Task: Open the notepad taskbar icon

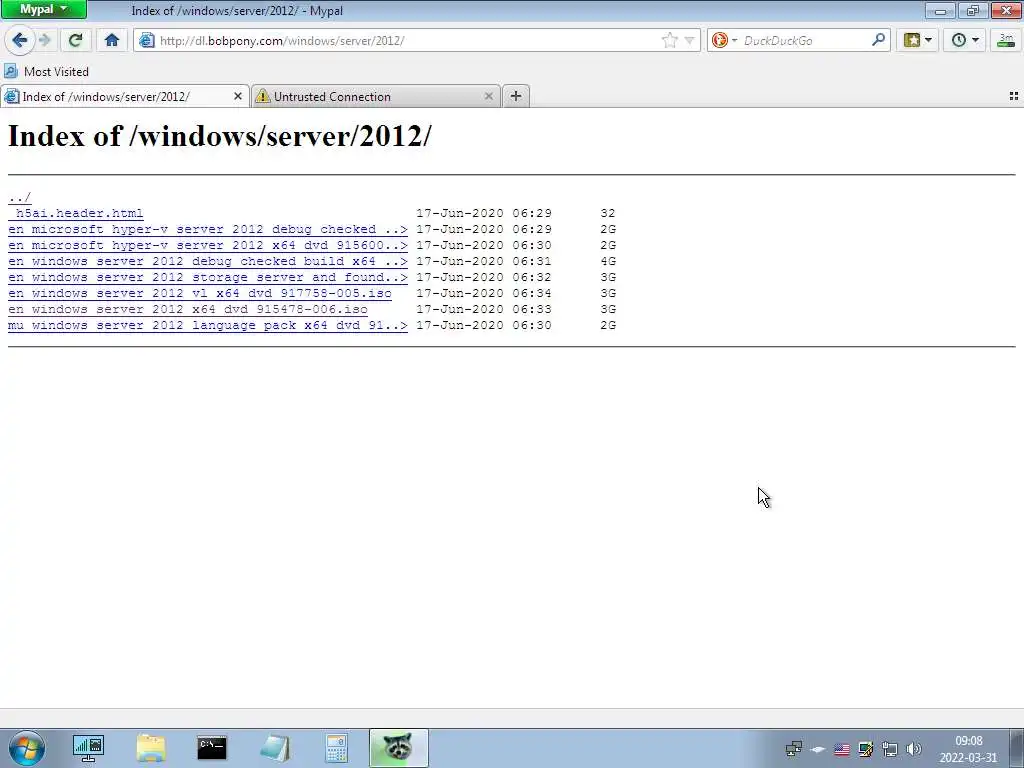Action: (275, 748)
